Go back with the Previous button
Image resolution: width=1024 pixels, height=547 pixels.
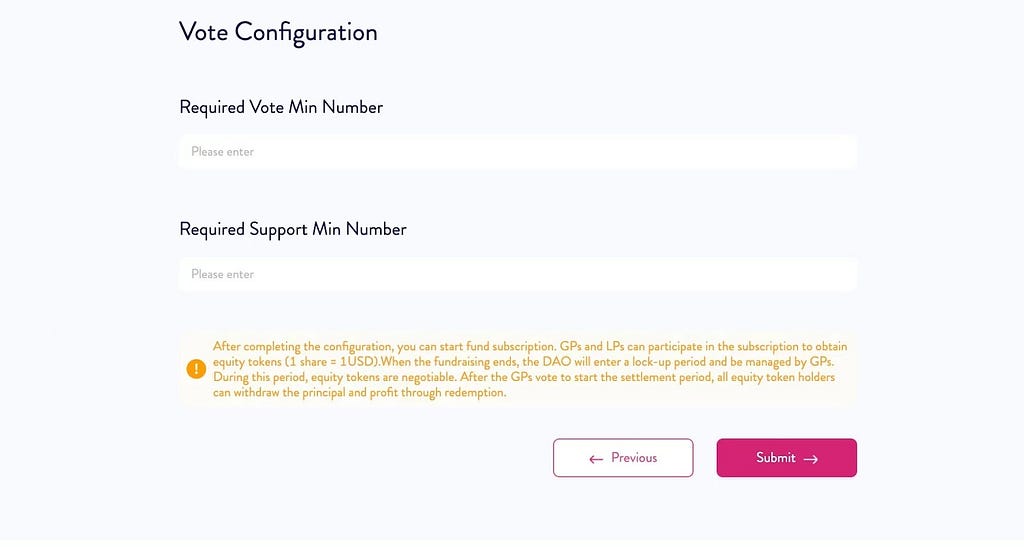click(x=622, y=458)
